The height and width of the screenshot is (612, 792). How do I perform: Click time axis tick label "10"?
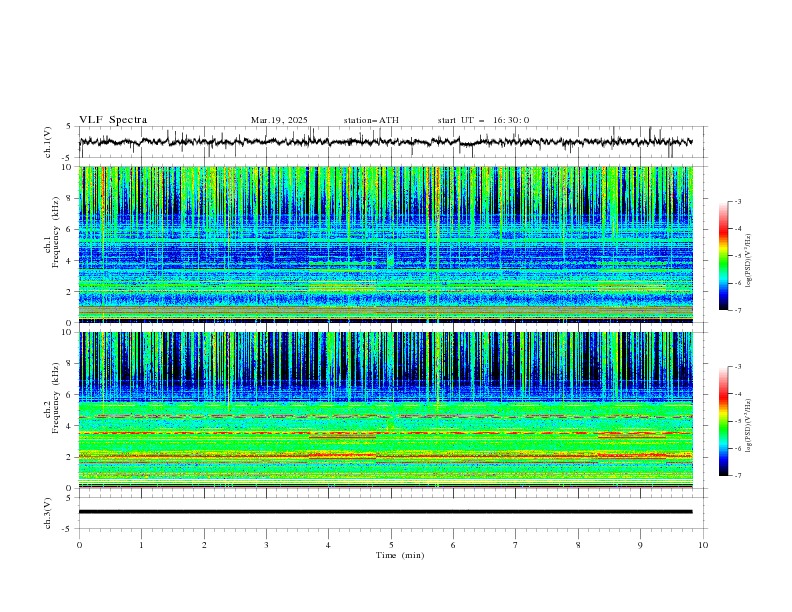pos(703,545)
